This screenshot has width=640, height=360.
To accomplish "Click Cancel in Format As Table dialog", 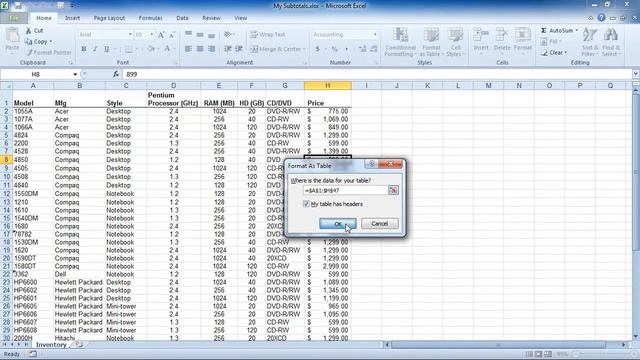I will [380, 224].
